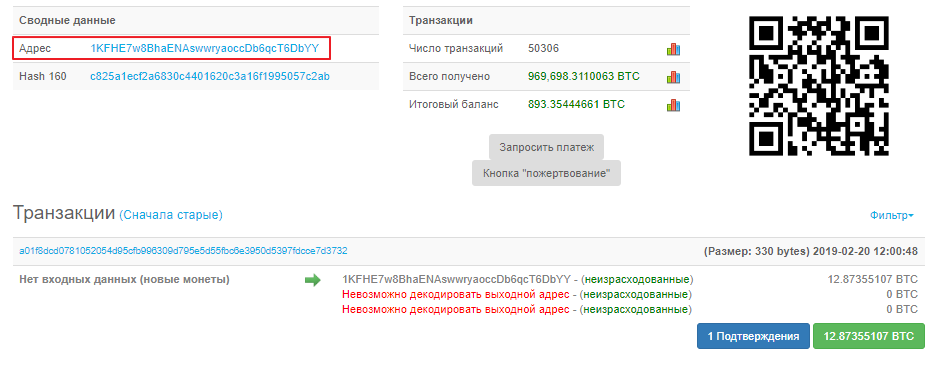Sort via Сначала старые link
Viewport: 941px width, 371px height.
(171, 215)
